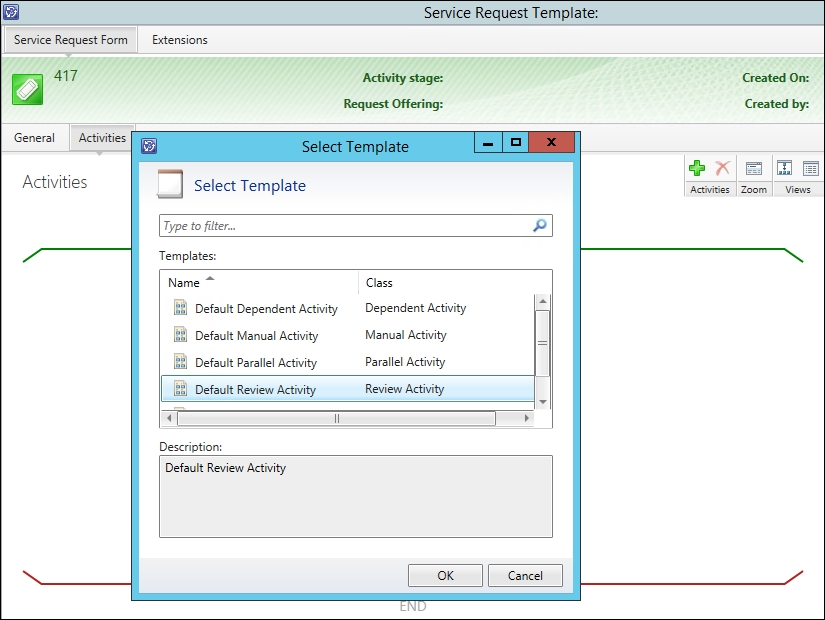Click the Review Activity class cell

tap(405, 389)
